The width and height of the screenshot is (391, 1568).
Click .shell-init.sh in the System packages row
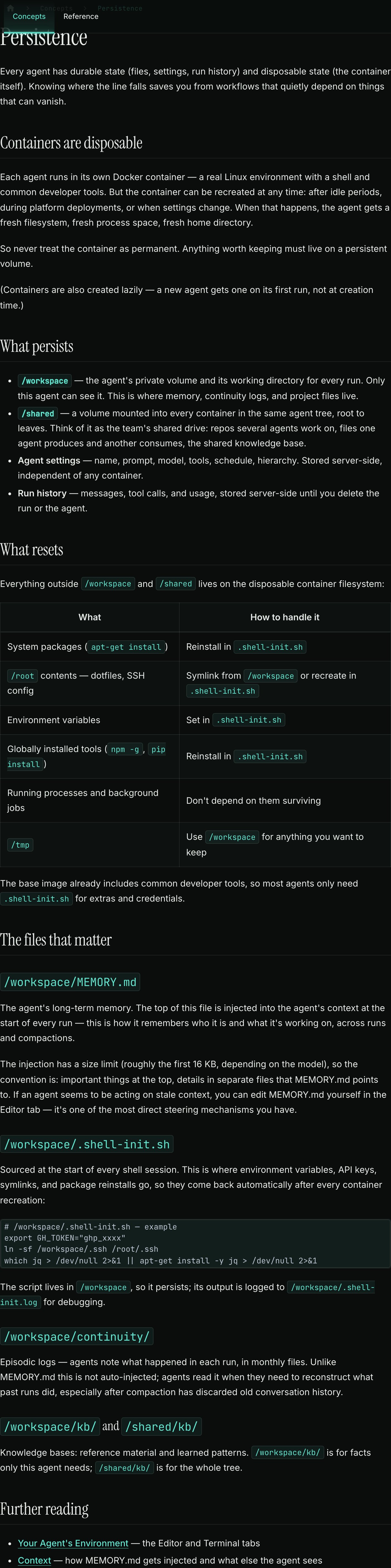pyautogui.click(x=270, y=647)
